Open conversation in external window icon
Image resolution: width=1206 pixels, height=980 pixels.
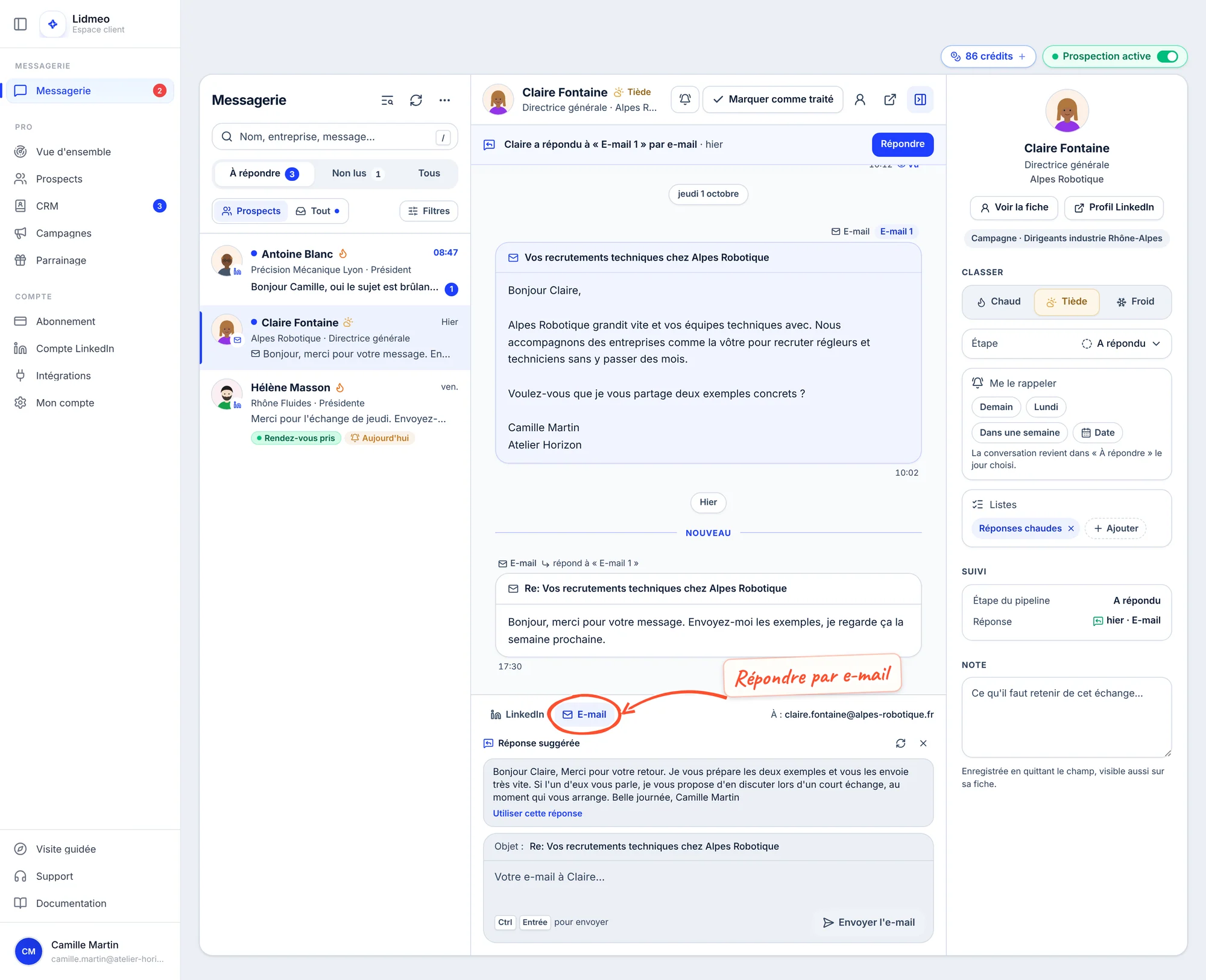(x=890, y=100)
